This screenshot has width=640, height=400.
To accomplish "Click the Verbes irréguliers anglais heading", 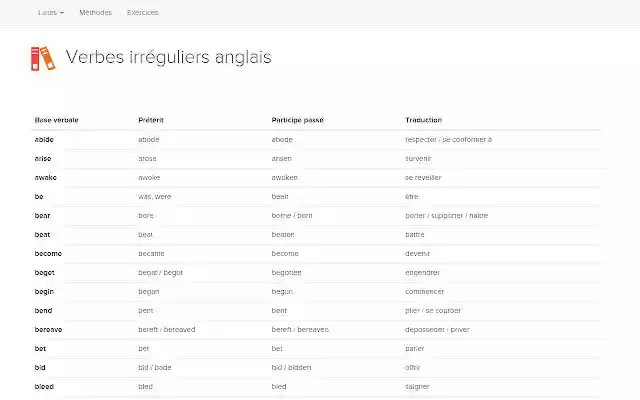I will 168,57.
